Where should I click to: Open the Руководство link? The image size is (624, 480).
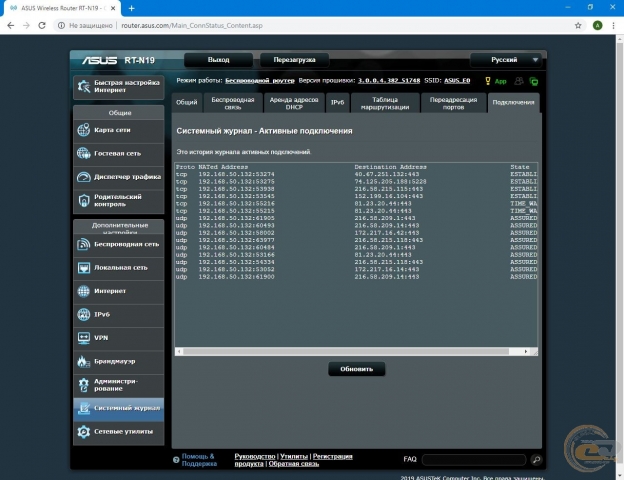tap(255, 456)
